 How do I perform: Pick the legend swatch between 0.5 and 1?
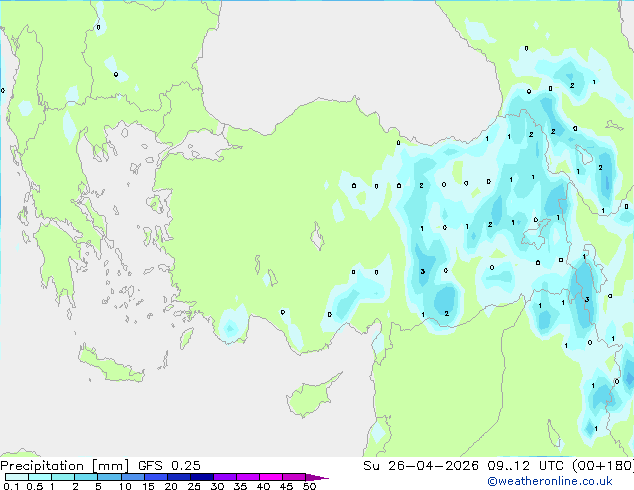tap(40, 477)
